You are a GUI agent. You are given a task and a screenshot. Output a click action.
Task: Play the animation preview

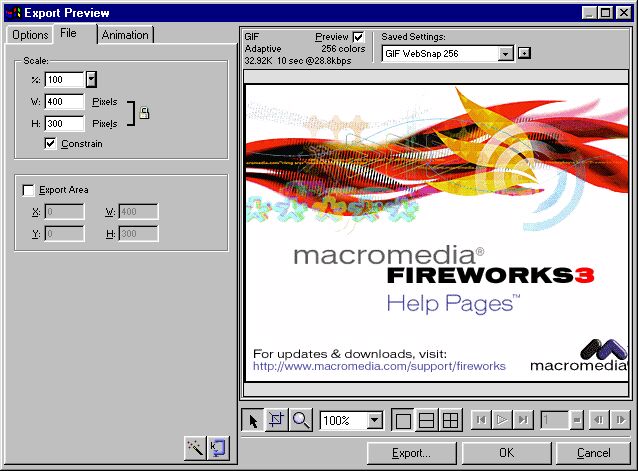tap(502, 420)
